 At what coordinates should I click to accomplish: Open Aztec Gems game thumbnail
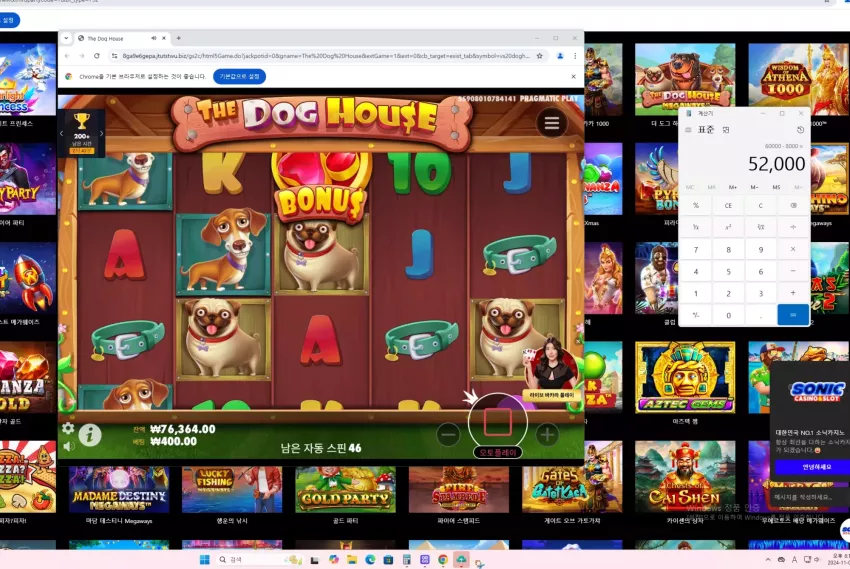(685, 377)
